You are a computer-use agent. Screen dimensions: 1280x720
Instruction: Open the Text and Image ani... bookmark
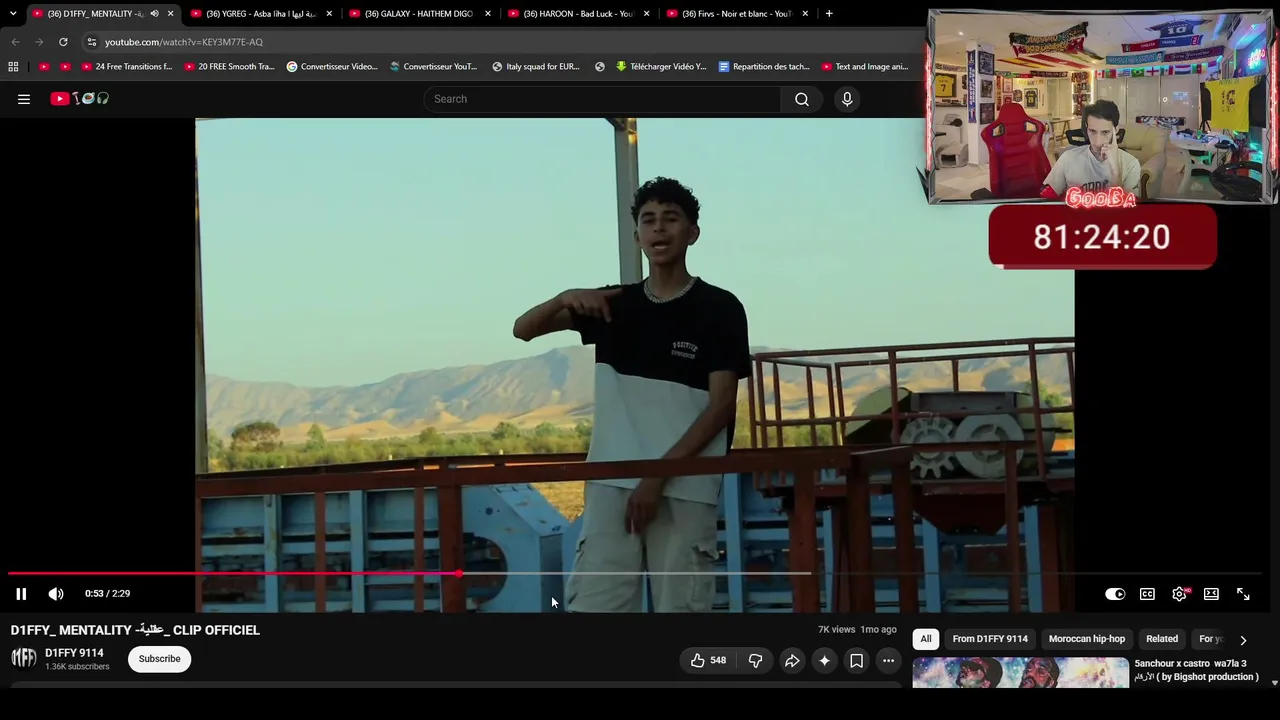click(865, 67)
